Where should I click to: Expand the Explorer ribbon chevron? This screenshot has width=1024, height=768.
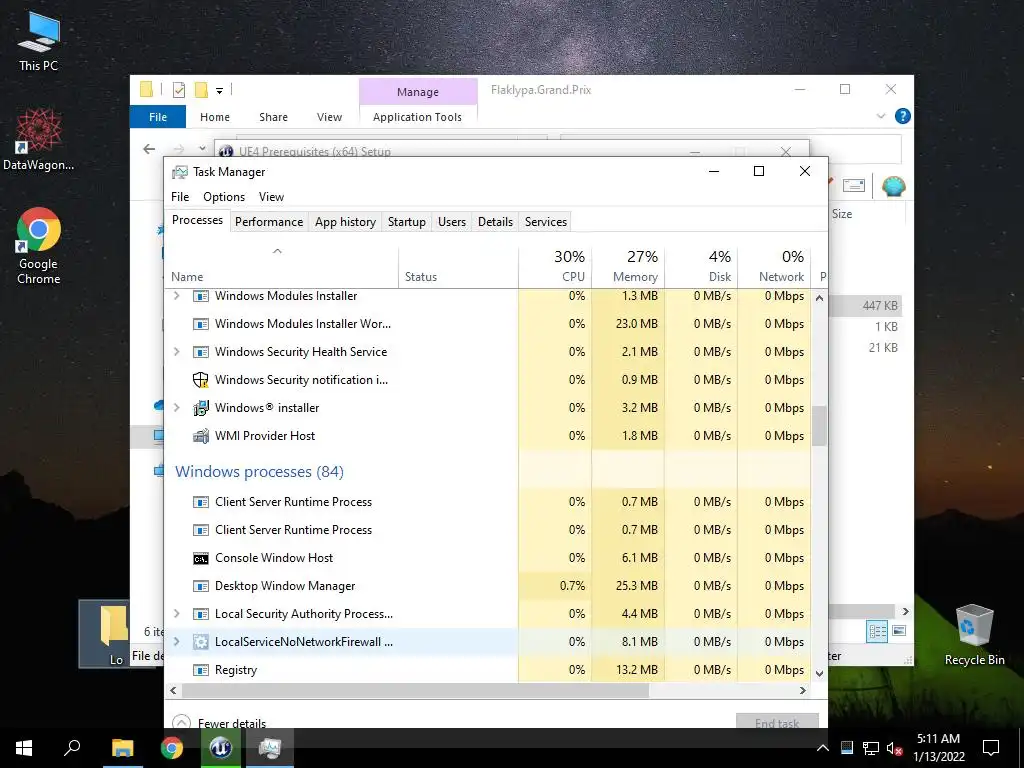coord(881,116)
